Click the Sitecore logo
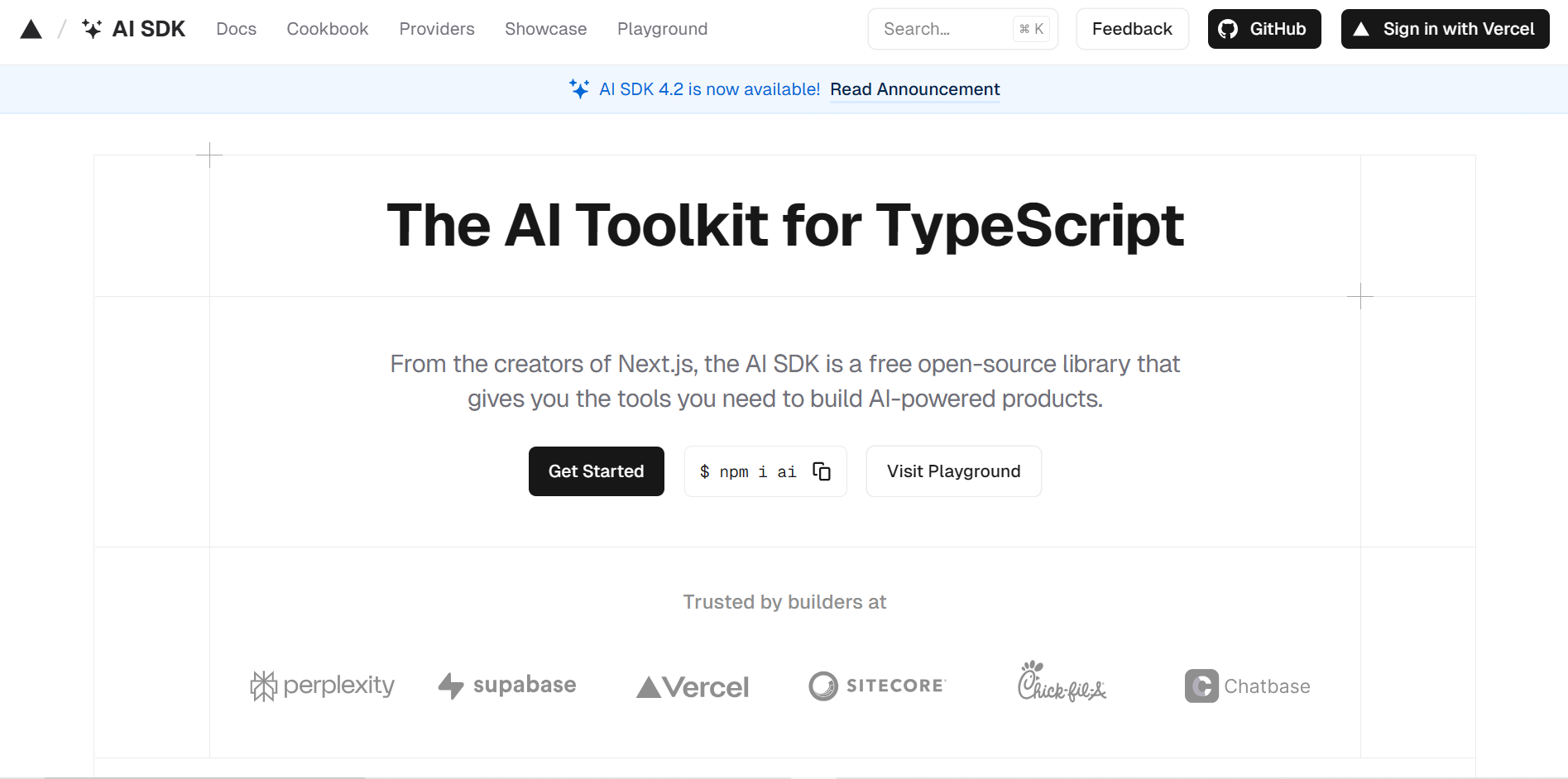Viewport: 1568px width, 779px height. [877, 686]
